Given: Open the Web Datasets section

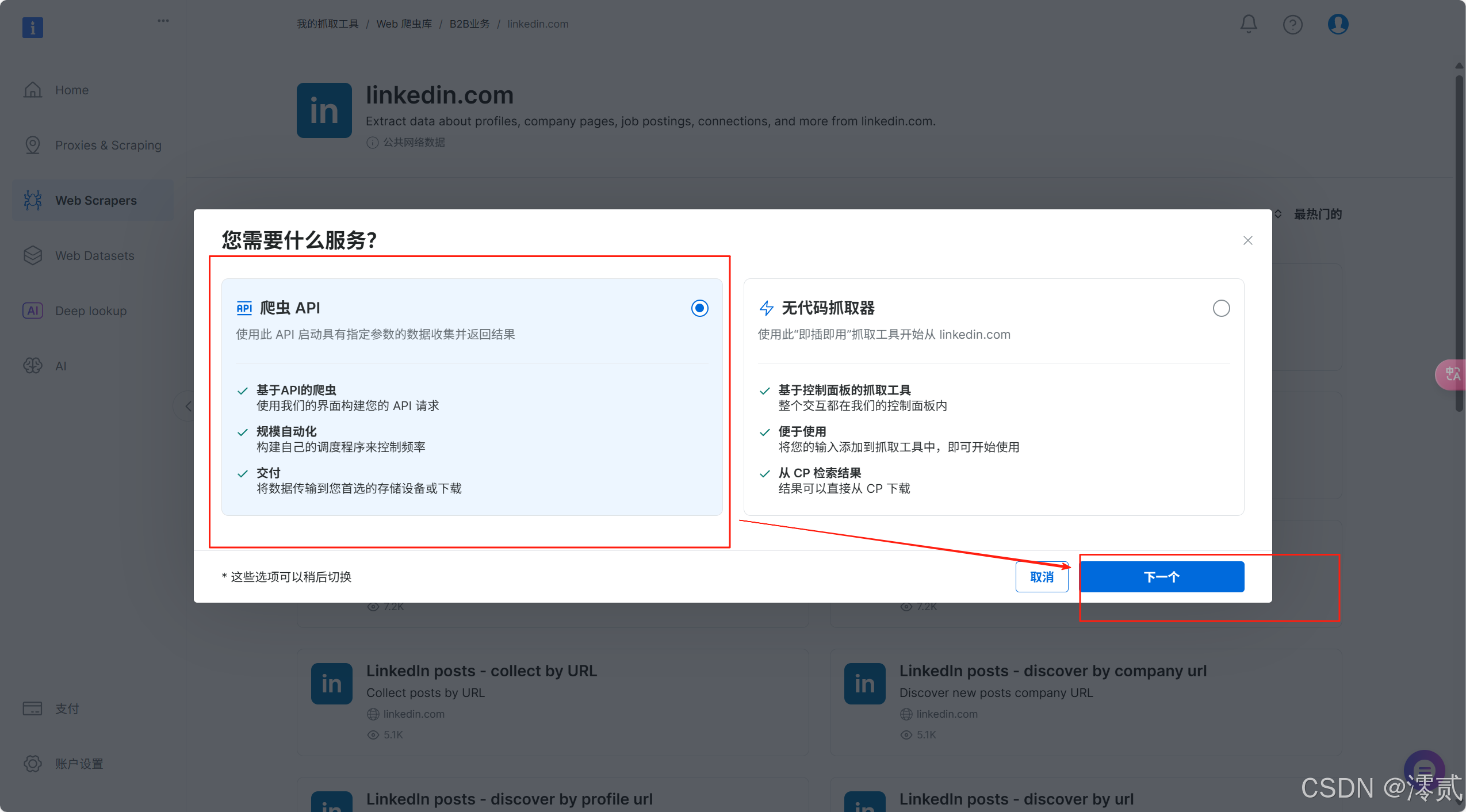Looking at the screenshot, I should tap(95, 255).
